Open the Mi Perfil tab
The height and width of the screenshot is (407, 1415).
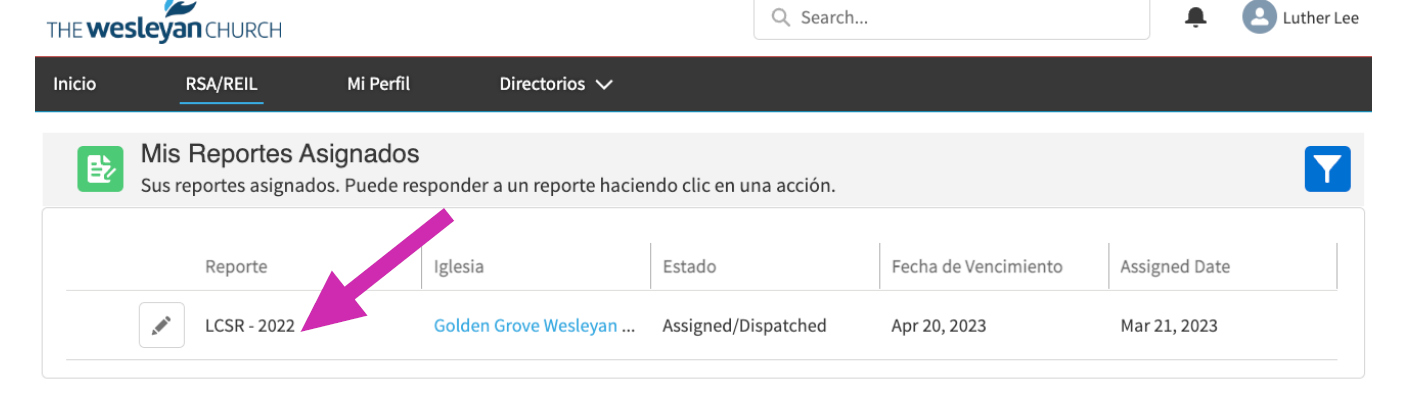pyautogui.click(x=378, y=84)
